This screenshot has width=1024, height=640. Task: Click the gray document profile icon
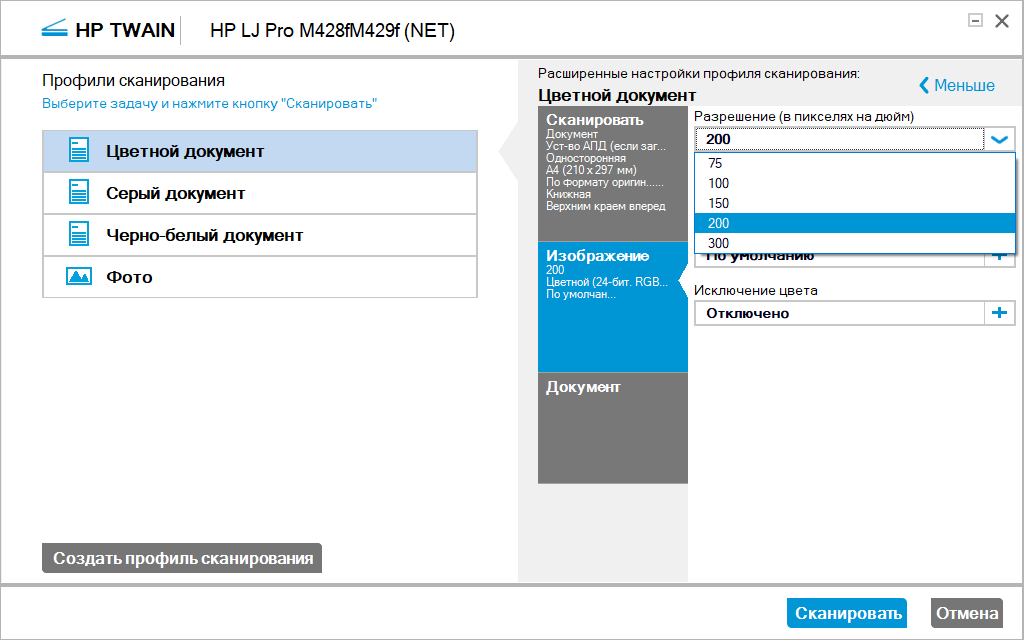[x=79, y=193]
